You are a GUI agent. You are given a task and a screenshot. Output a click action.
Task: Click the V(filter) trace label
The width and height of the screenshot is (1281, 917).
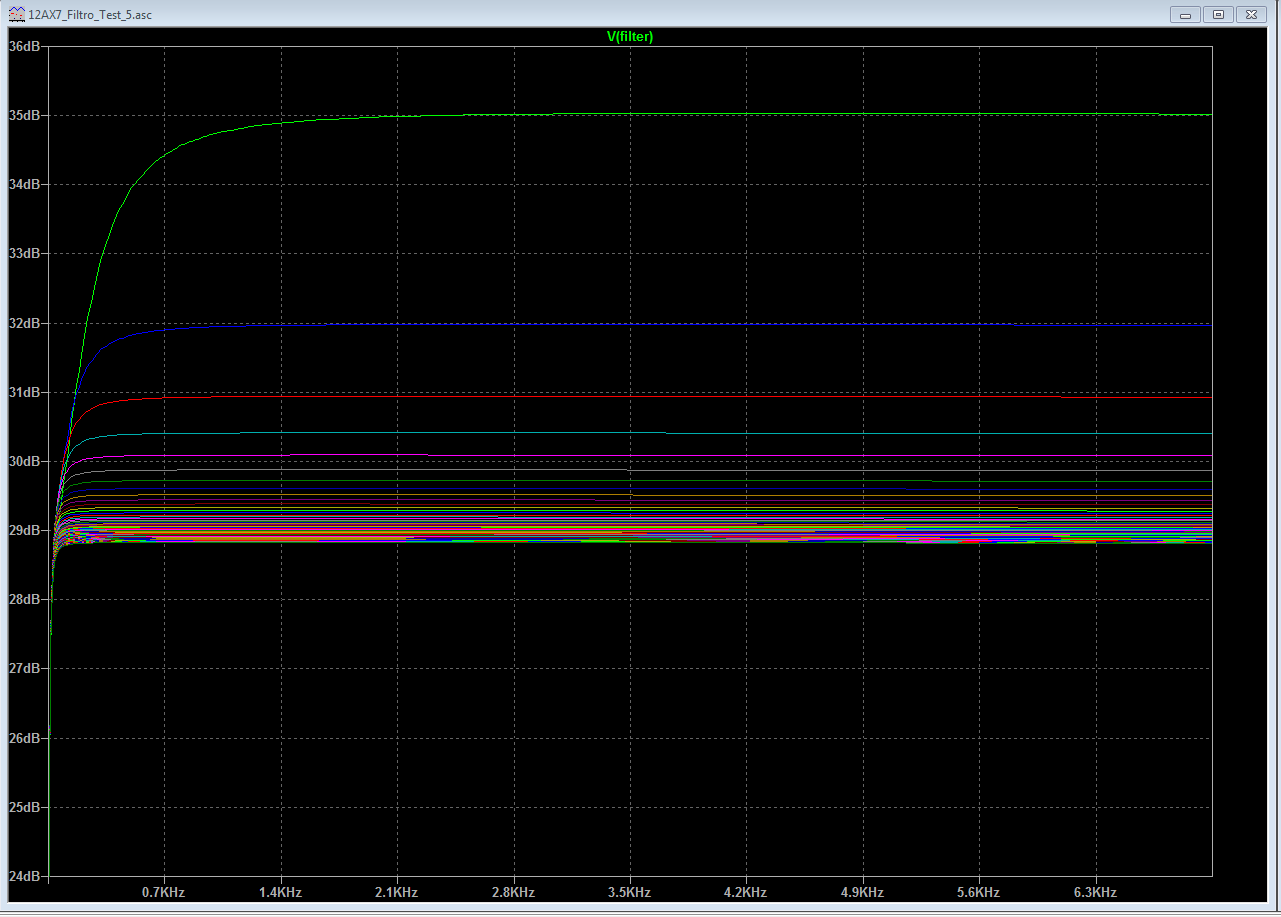pos(630,37)
